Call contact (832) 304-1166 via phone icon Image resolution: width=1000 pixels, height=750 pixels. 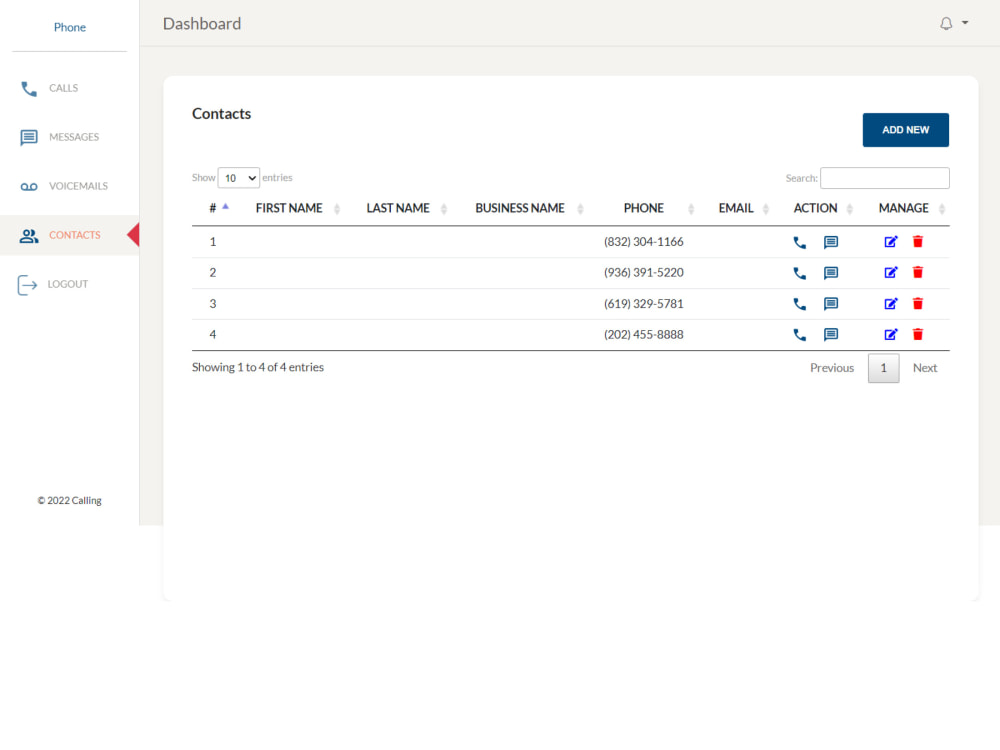tap(800, 242)
